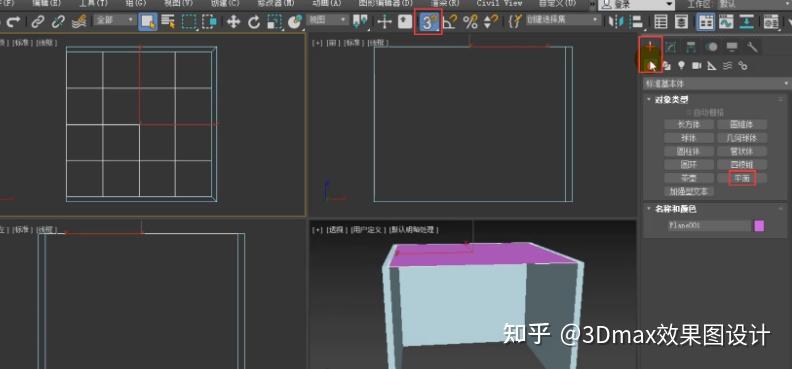Click the Box primitive button
Viewport: 792px width, 369px height.
[689, 124]
